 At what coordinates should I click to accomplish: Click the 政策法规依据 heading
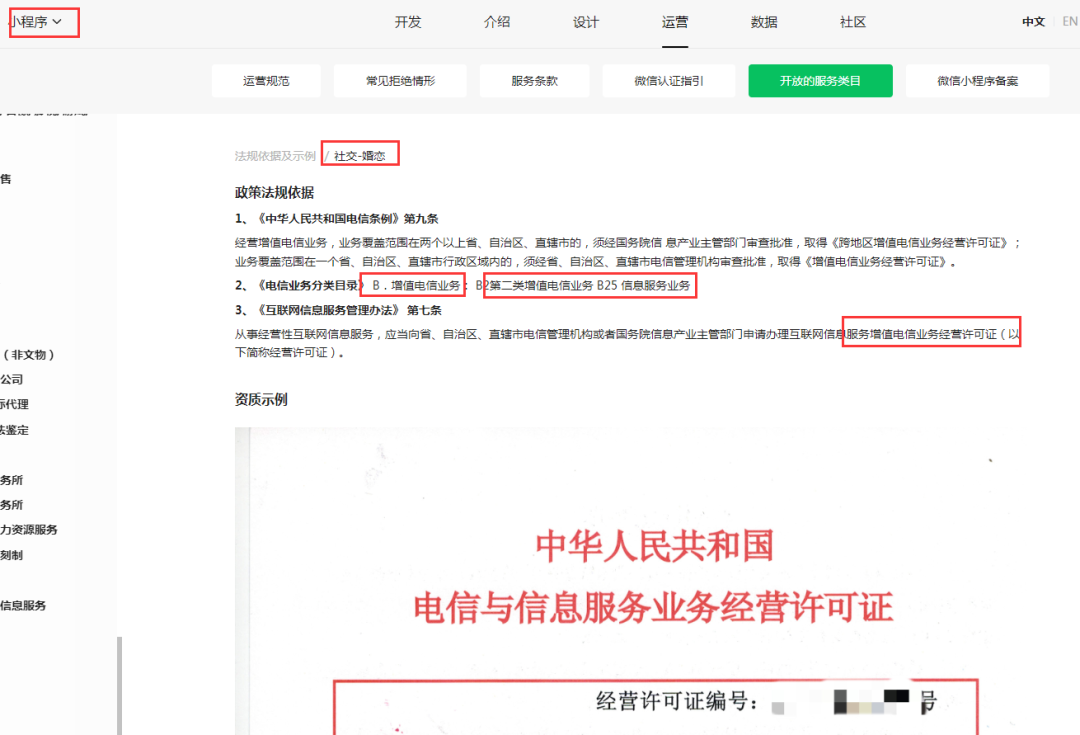coord(274,192)
